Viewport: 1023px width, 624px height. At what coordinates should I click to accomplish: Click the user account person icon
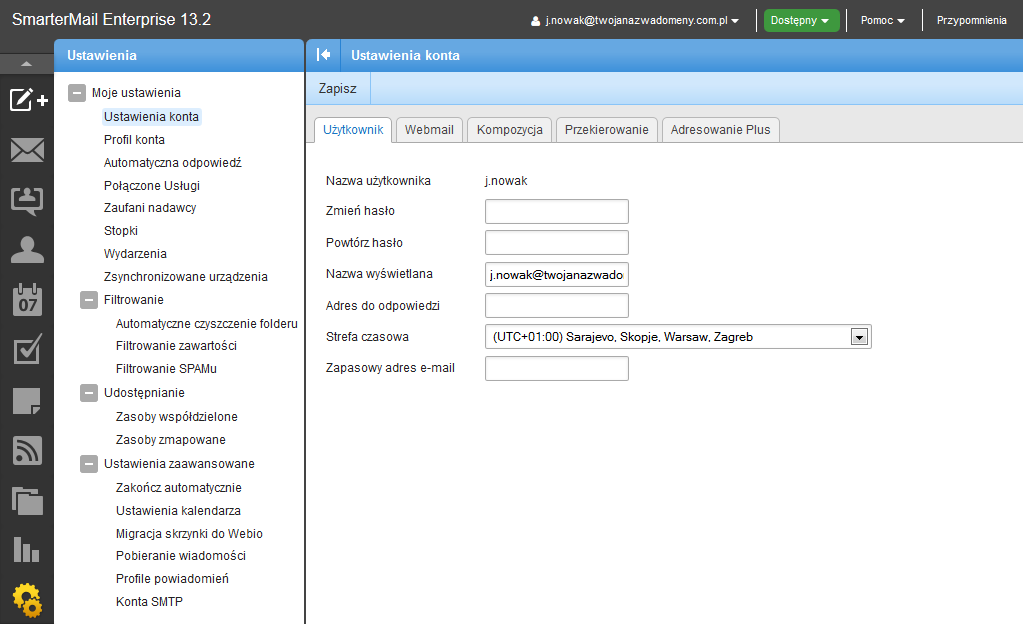tap(536, 21)
